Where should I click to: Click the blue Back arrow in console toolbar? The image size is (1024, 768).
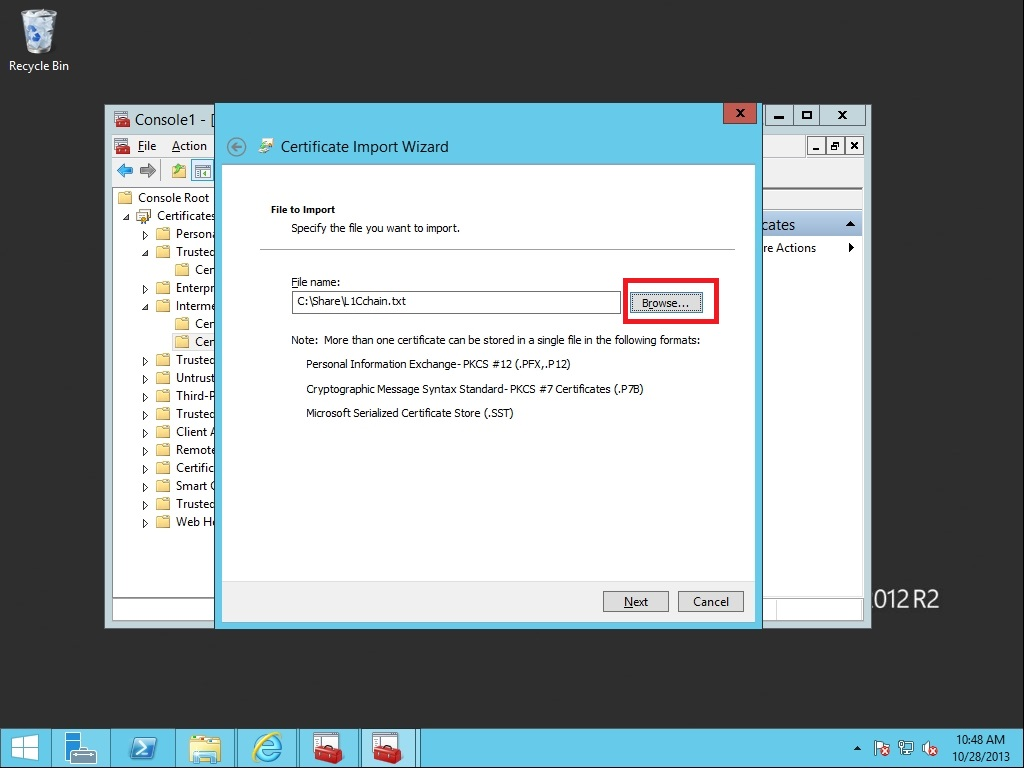125,171
